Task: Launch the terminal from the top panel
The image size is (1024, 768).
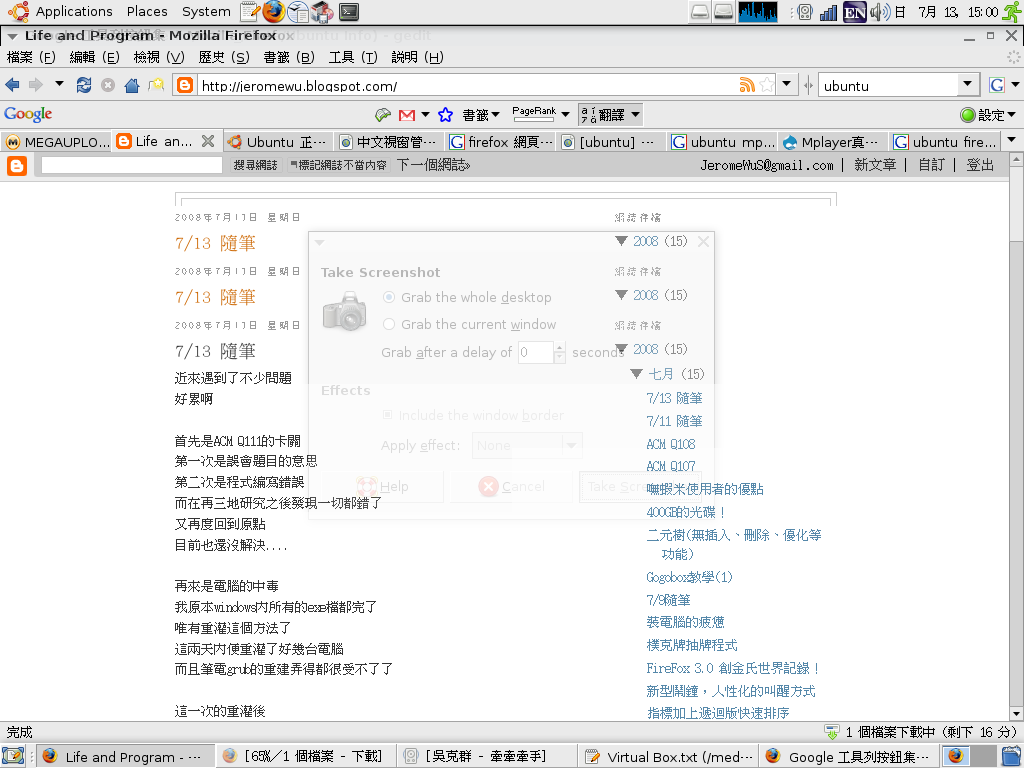Action: point(348,12)
